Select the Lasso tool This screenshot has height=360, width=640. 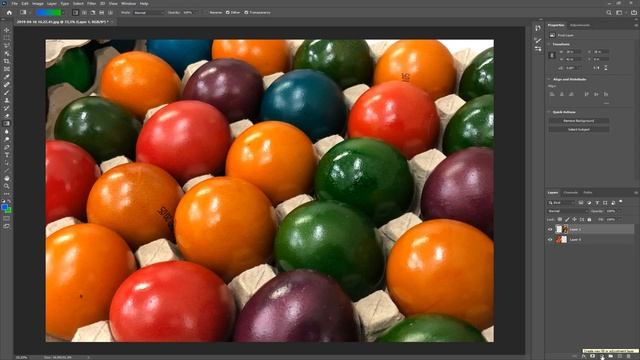7,46
